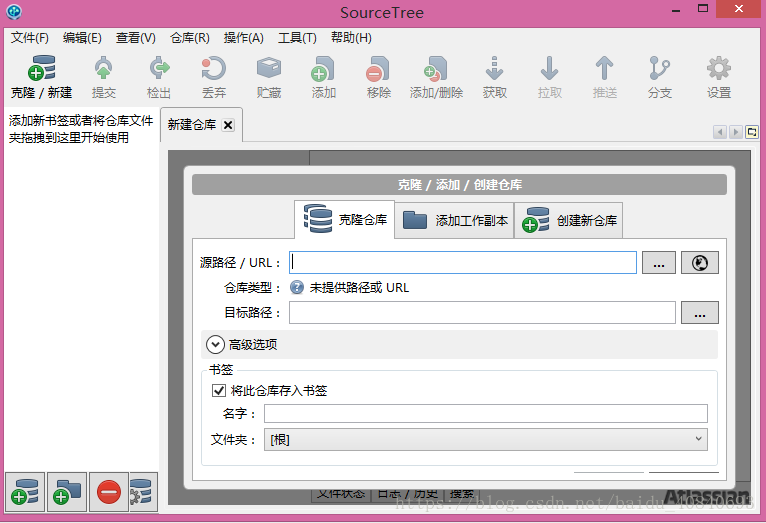Click browse button next to 源路径 / URL
Viewport: 766px width, 523px height.
click(x=659, y=263)
